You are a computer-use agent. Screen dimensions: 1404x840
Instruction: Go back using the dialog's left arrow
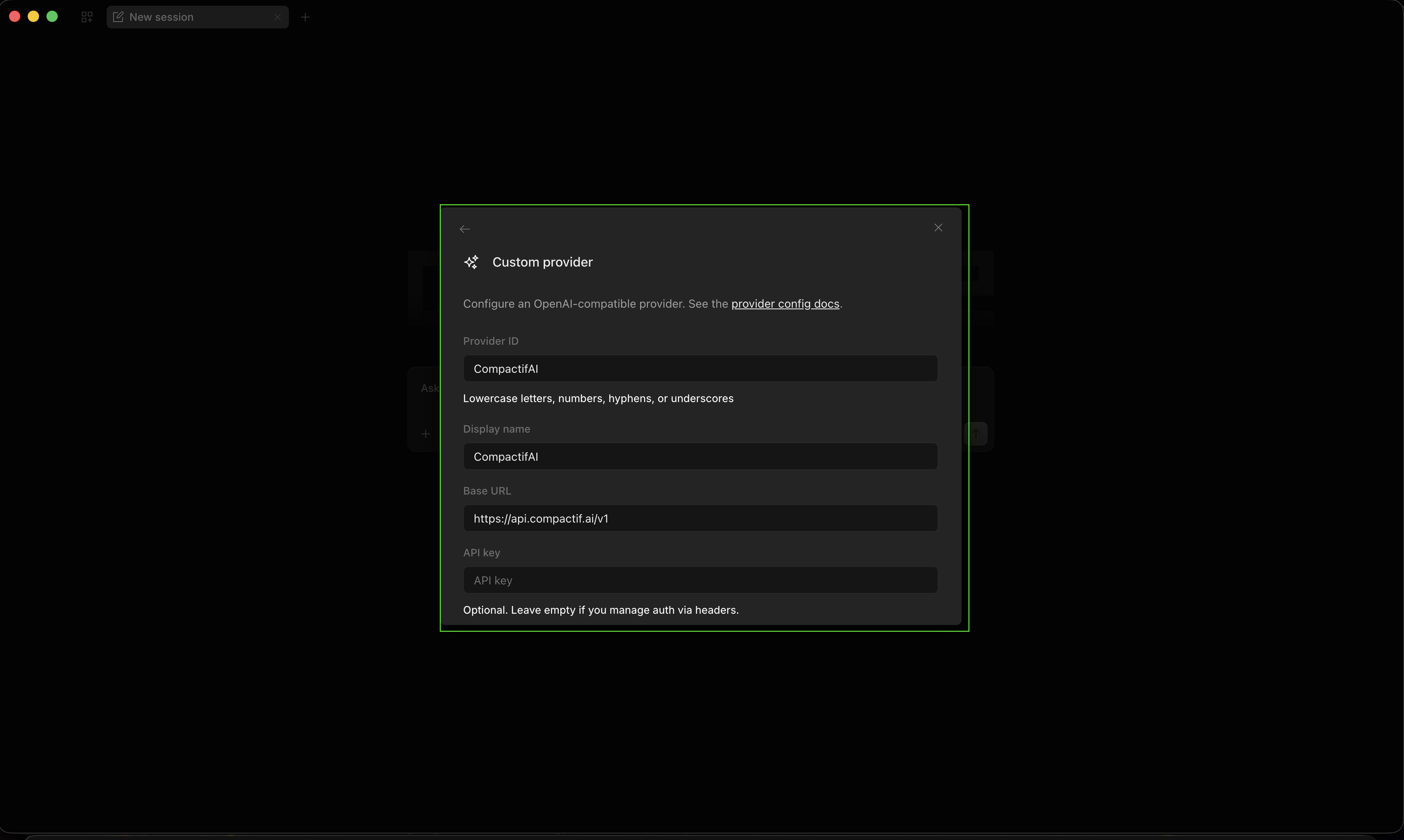(x=465, y=229)
